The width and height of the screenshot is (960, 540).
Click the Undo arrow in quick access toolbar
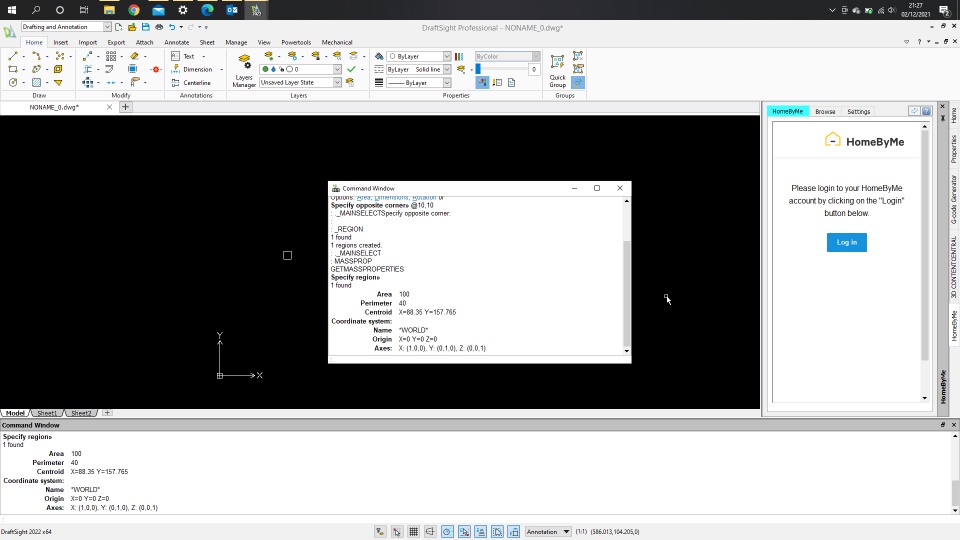click(172, 27)
